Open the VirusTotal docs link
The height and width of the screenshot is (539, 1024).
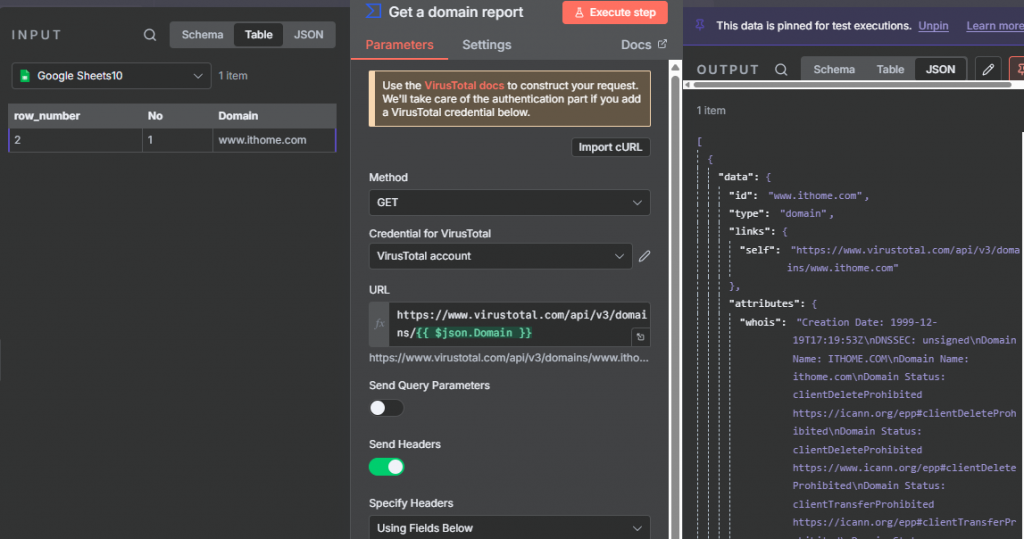click(x=464, y=86)
